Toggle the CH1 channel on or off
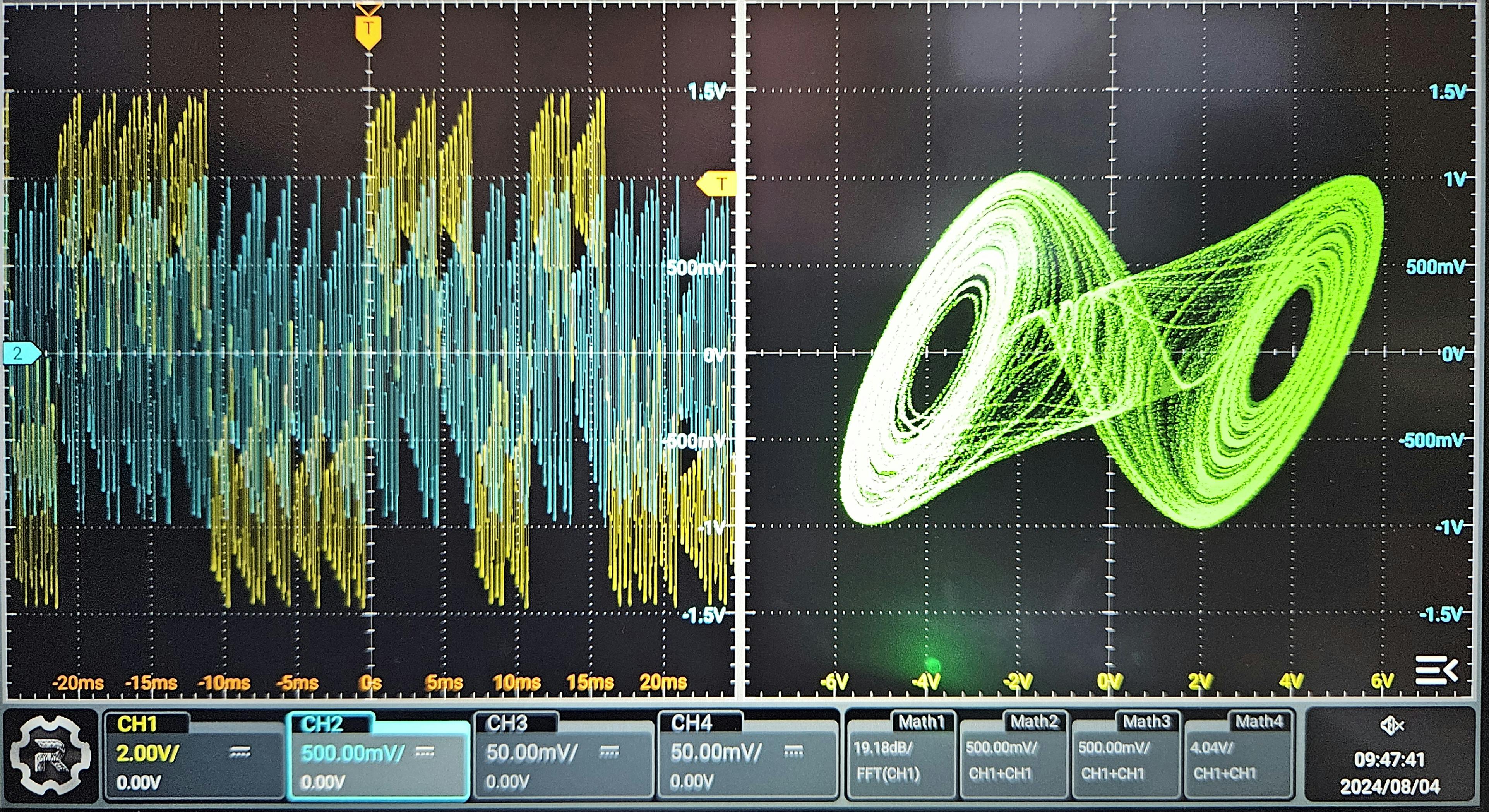Viewport: 1489px width, 812px height. 137,725
